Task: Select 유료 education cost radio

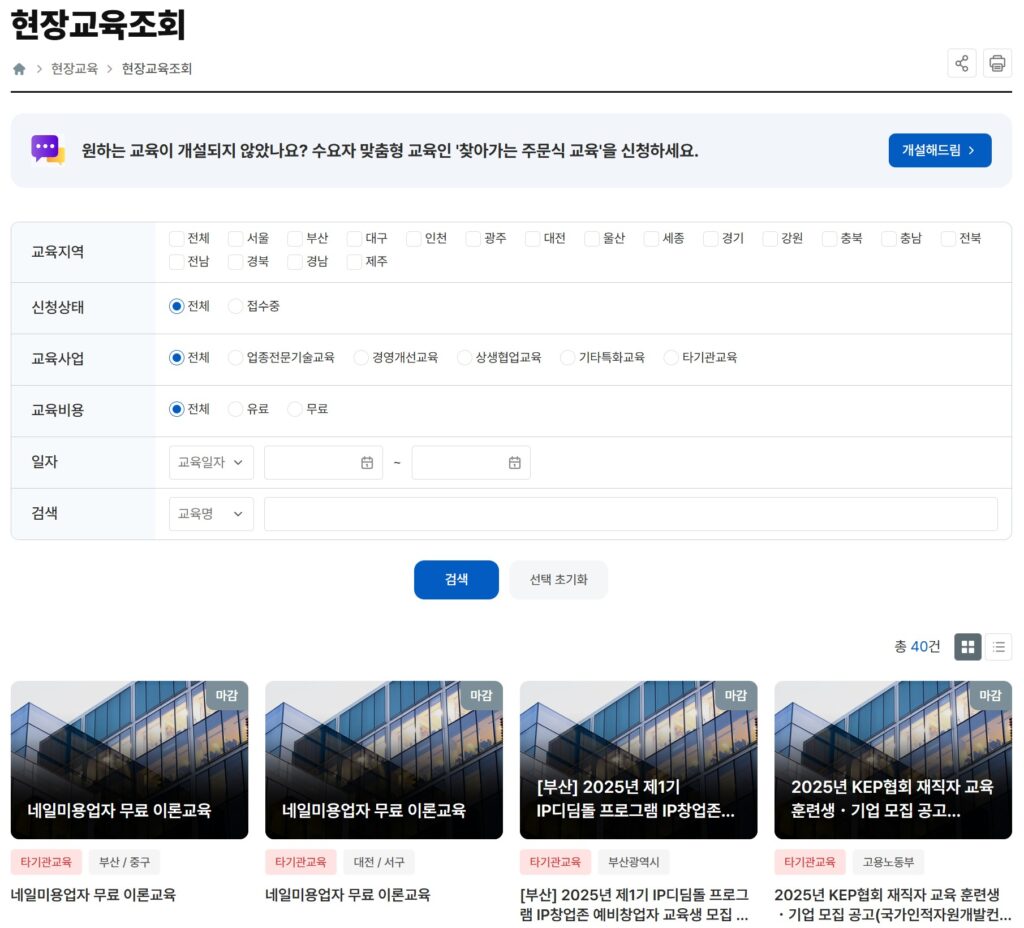Action: pos(236,409)
